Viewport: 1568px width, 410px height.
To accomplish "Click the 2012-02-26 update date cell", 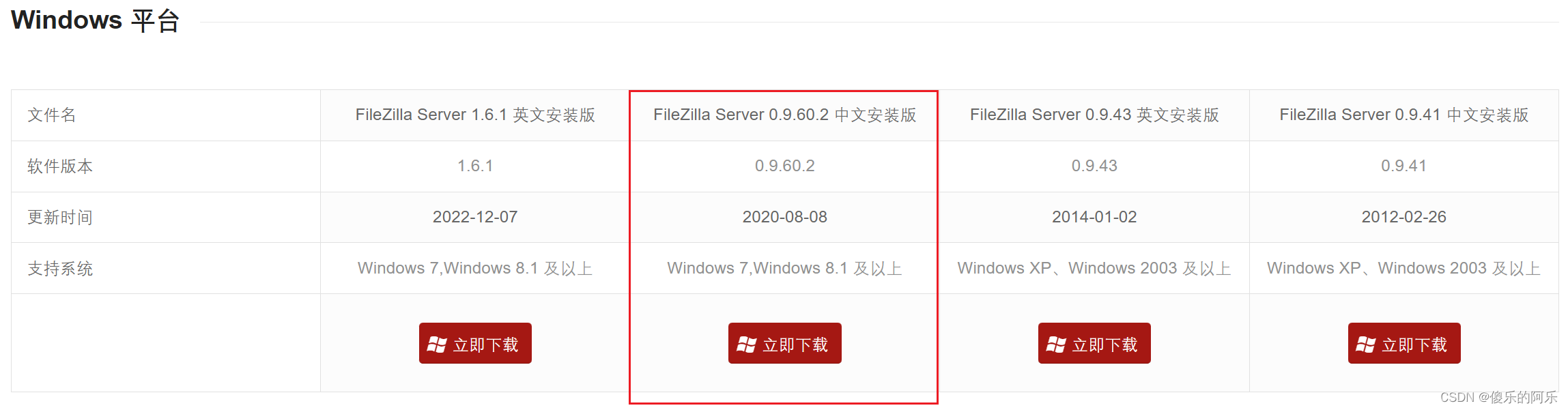I will pos(1404,217).
